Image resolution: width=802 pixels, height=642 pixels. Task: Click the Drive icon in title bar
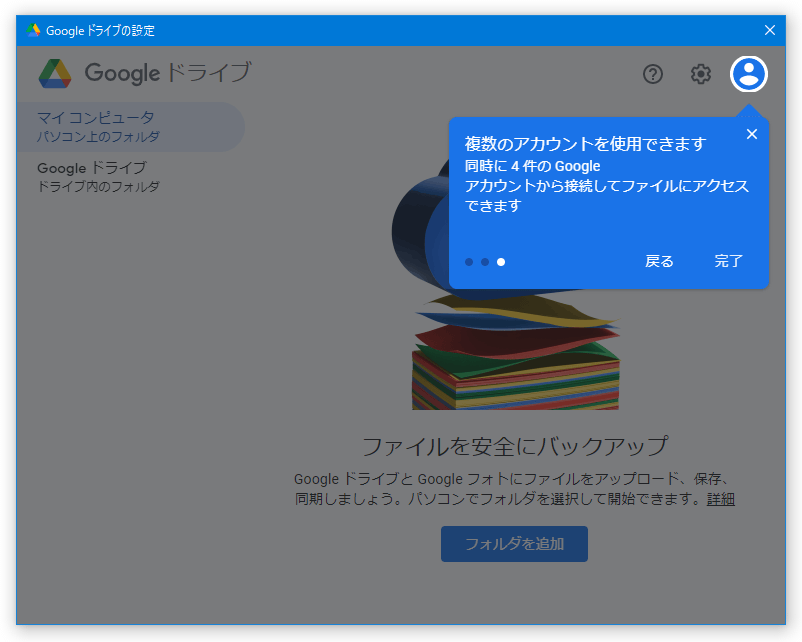coord(34,30)
